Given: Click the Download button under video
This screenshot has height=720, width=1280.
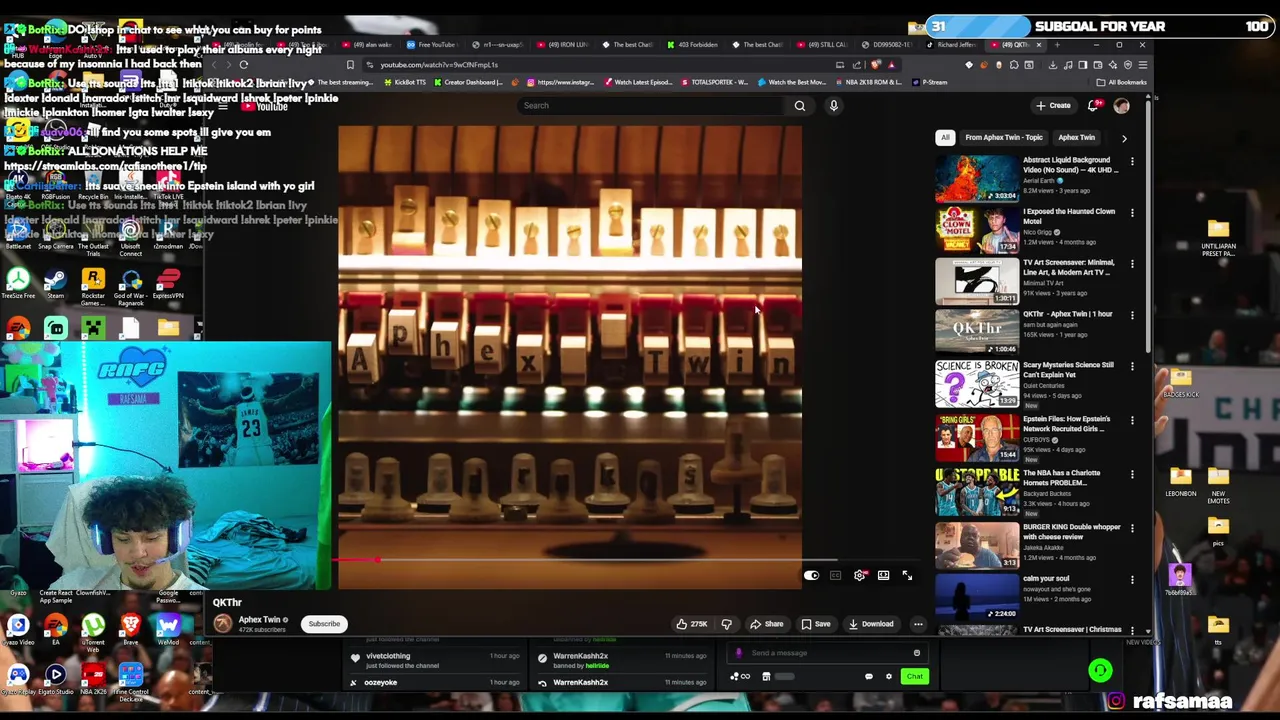Looking at the screenshot, I should click(x=871, y=624).
